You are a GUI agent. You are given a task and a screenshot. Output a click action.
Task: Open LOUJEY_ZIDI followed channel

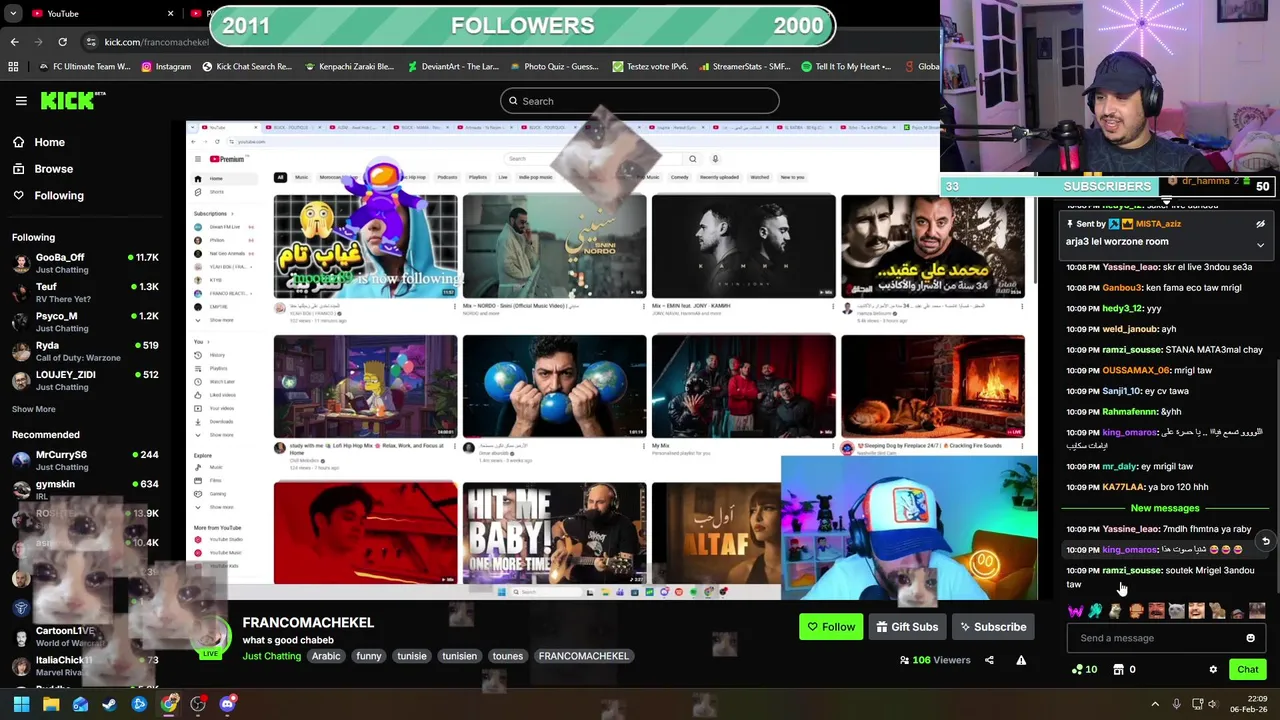(85, 380)
